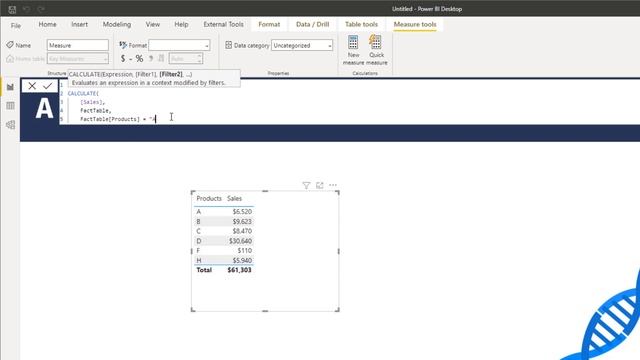This screenshot has height=360, width=640.
Task: Click the Quick measure button
Action: [x=376, y=50]
